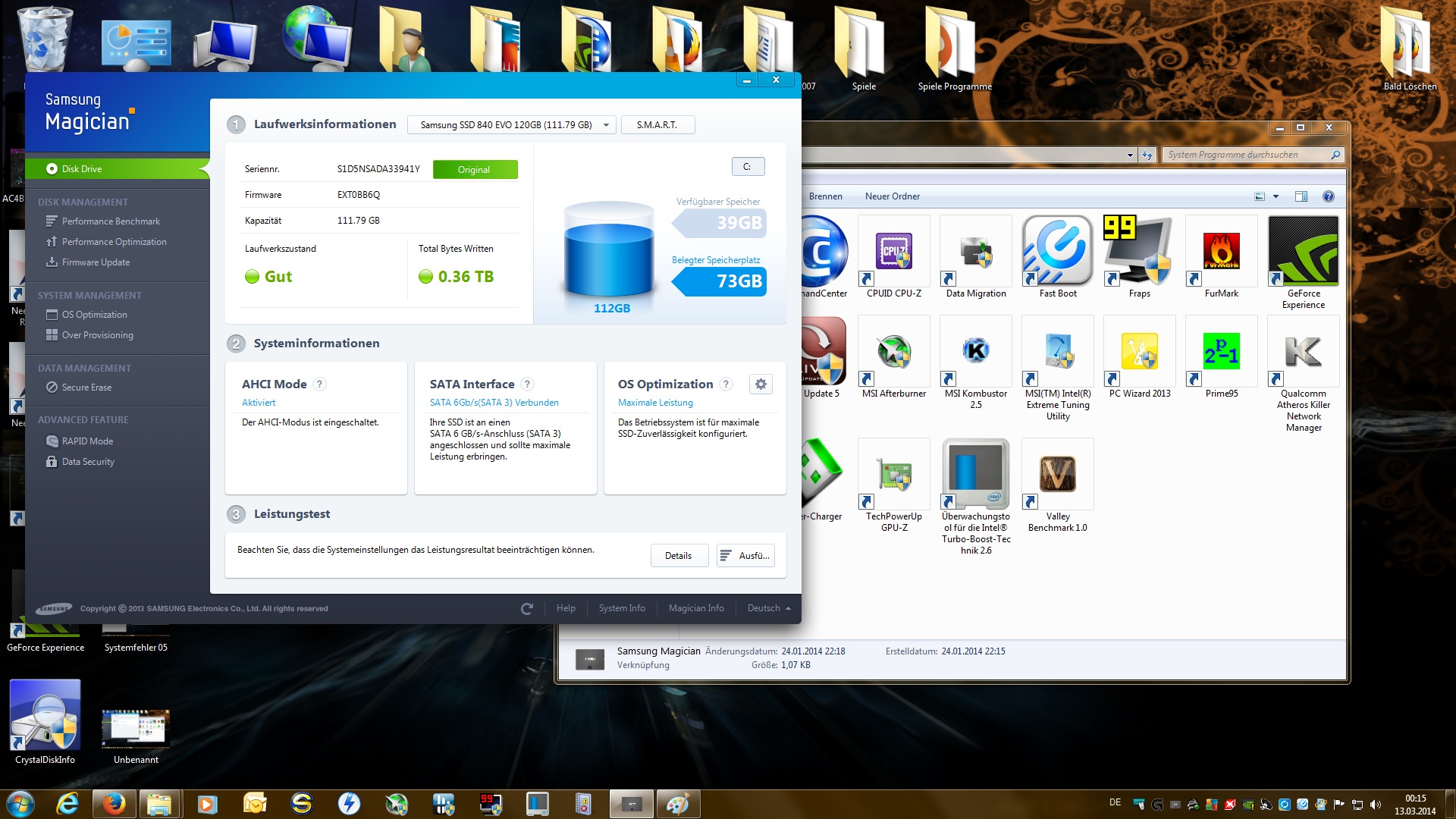This screenshot has width=1456, height=819.
Task: Select Secure Erase in Data Management
Action: [x=86, y=388]
